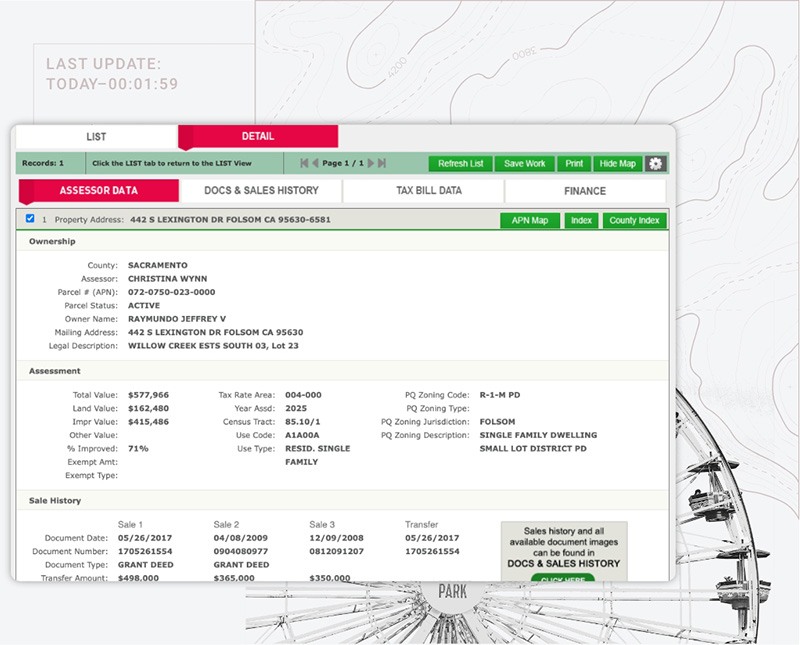Toggle the property record 1 checkbox
The width and height of the screenshot is (800, 645).
tap(30, 218)
